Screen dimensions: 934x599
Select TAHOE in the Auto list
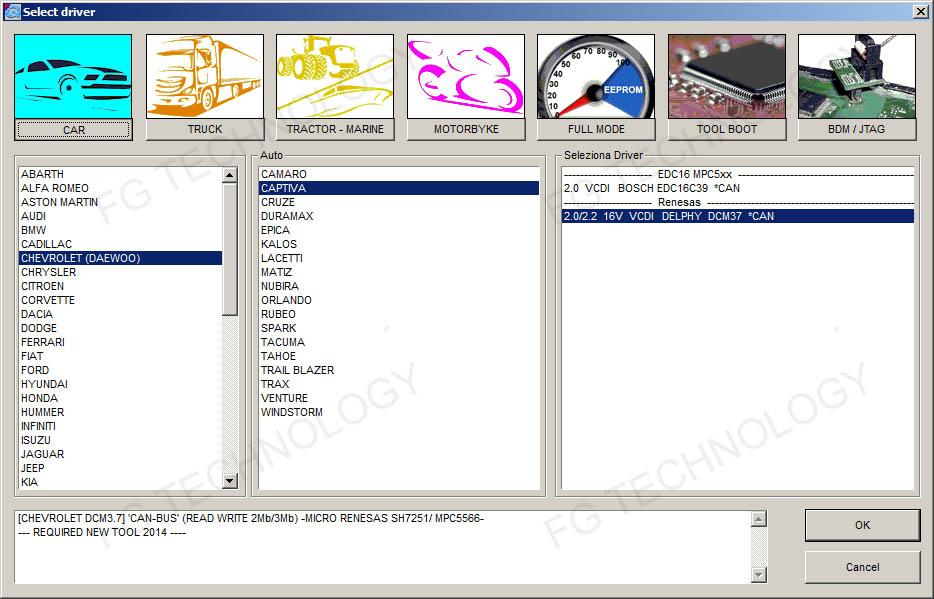coord(399,356)
